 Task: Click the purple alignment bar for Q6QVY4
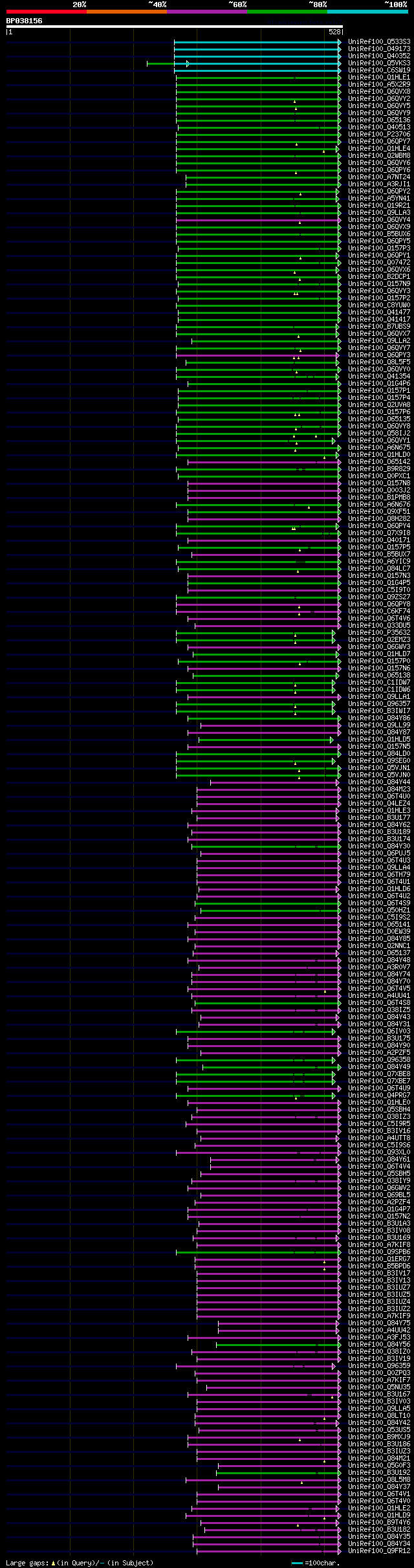(x=258, y=220)
